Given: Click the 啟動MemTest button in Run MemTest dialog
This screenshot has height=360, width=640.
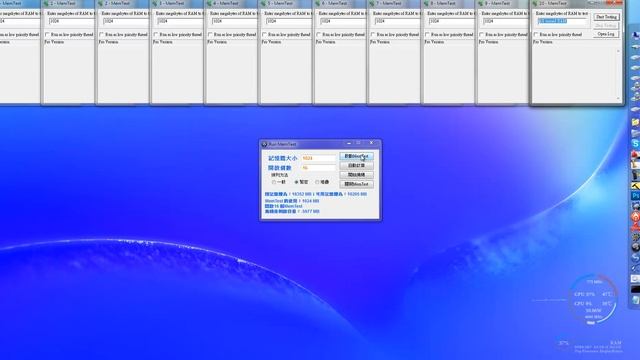Looking at the screenshot, I should 356,156.
